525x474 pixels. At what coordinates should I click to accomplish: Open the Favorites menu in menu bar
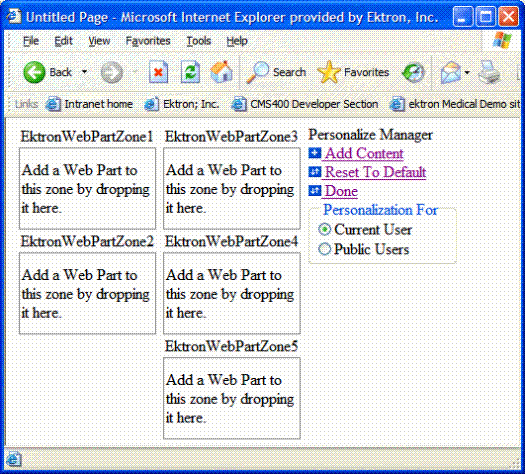point(148,41)
